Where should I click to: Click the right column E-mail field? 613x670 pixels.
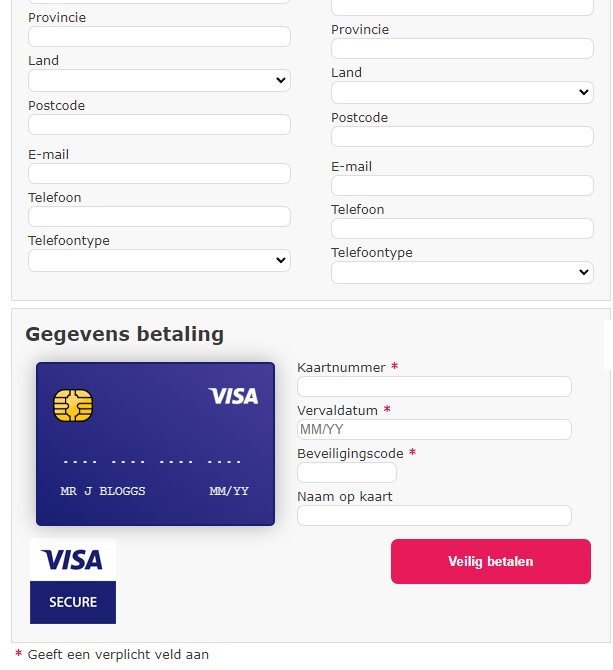(462, 186)
